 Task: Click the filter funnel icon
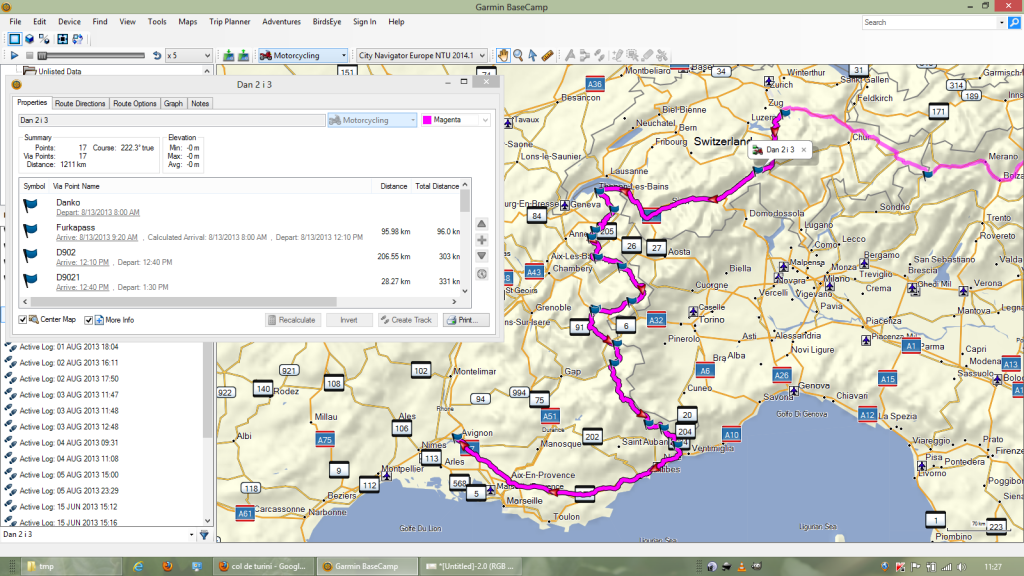tap(204, 535)
